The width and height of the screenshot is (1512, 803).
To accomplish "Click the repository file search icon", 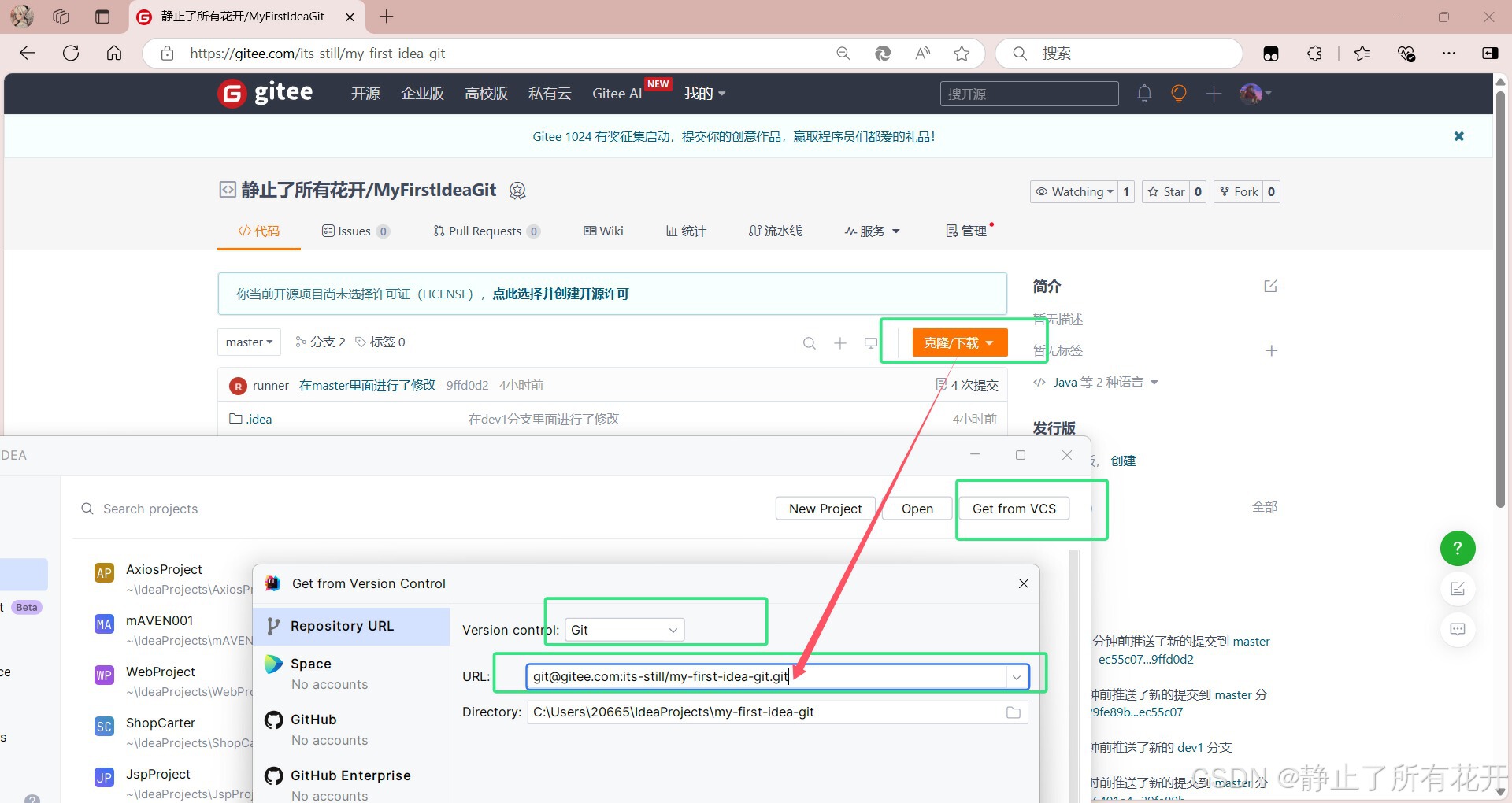I will (x=809, y=343).
